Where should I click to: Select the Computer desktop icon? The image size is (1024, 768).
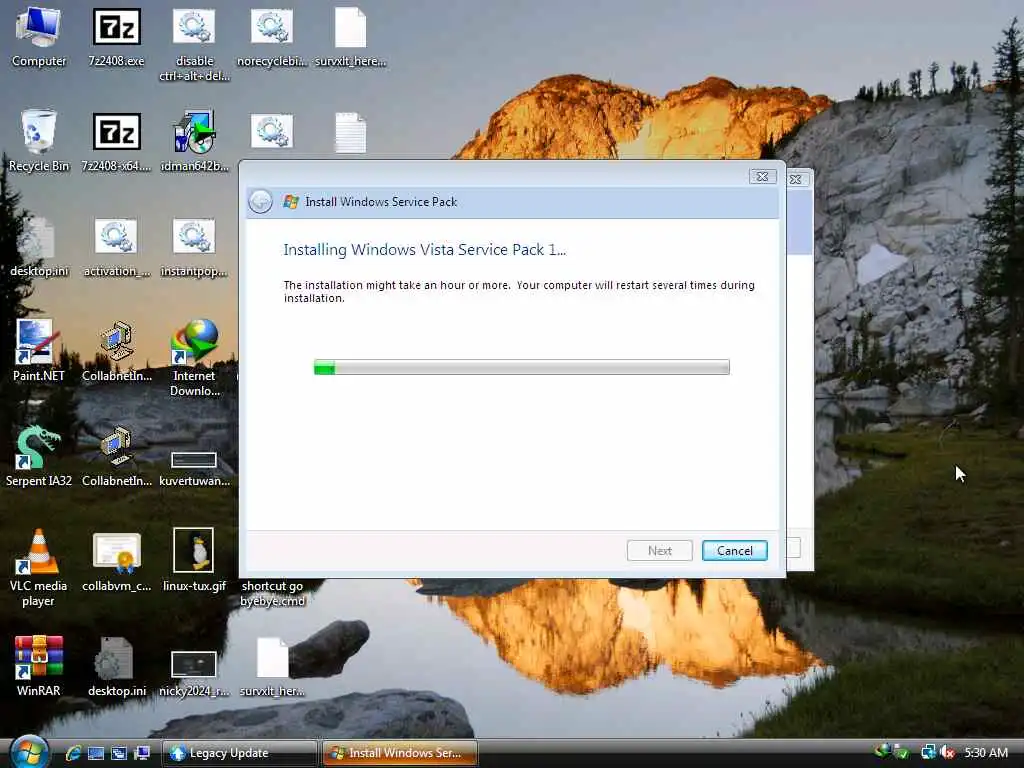tap(39, 37)
